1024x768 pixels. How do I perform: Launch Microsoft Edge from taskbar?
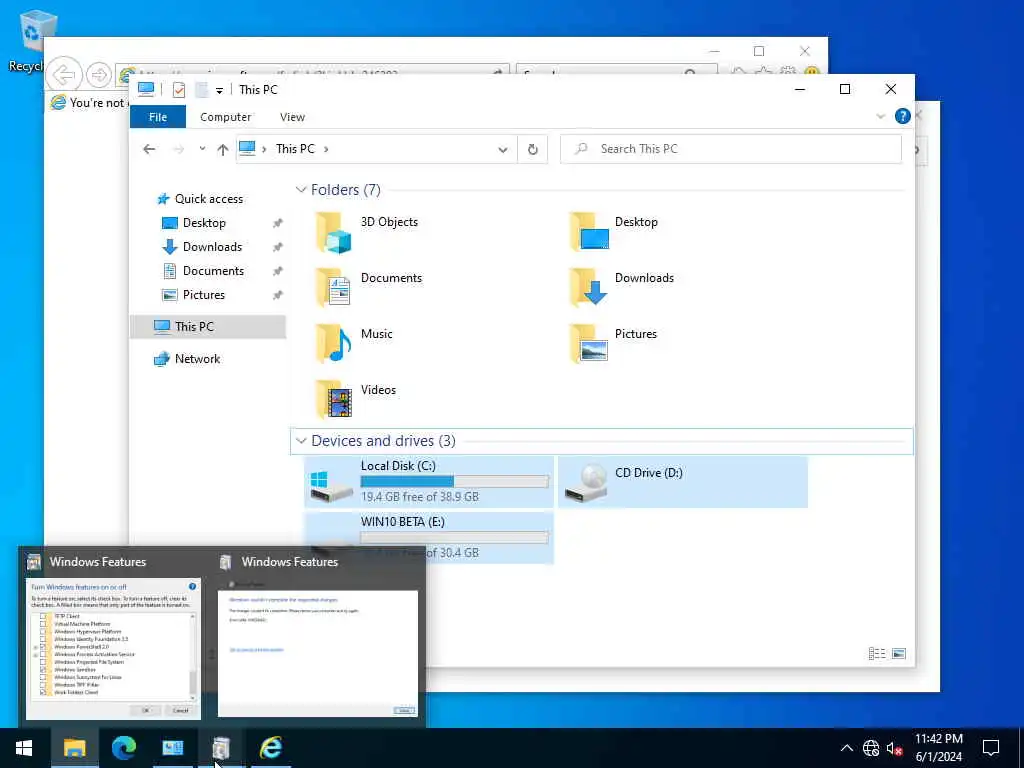tap(123, 748)
